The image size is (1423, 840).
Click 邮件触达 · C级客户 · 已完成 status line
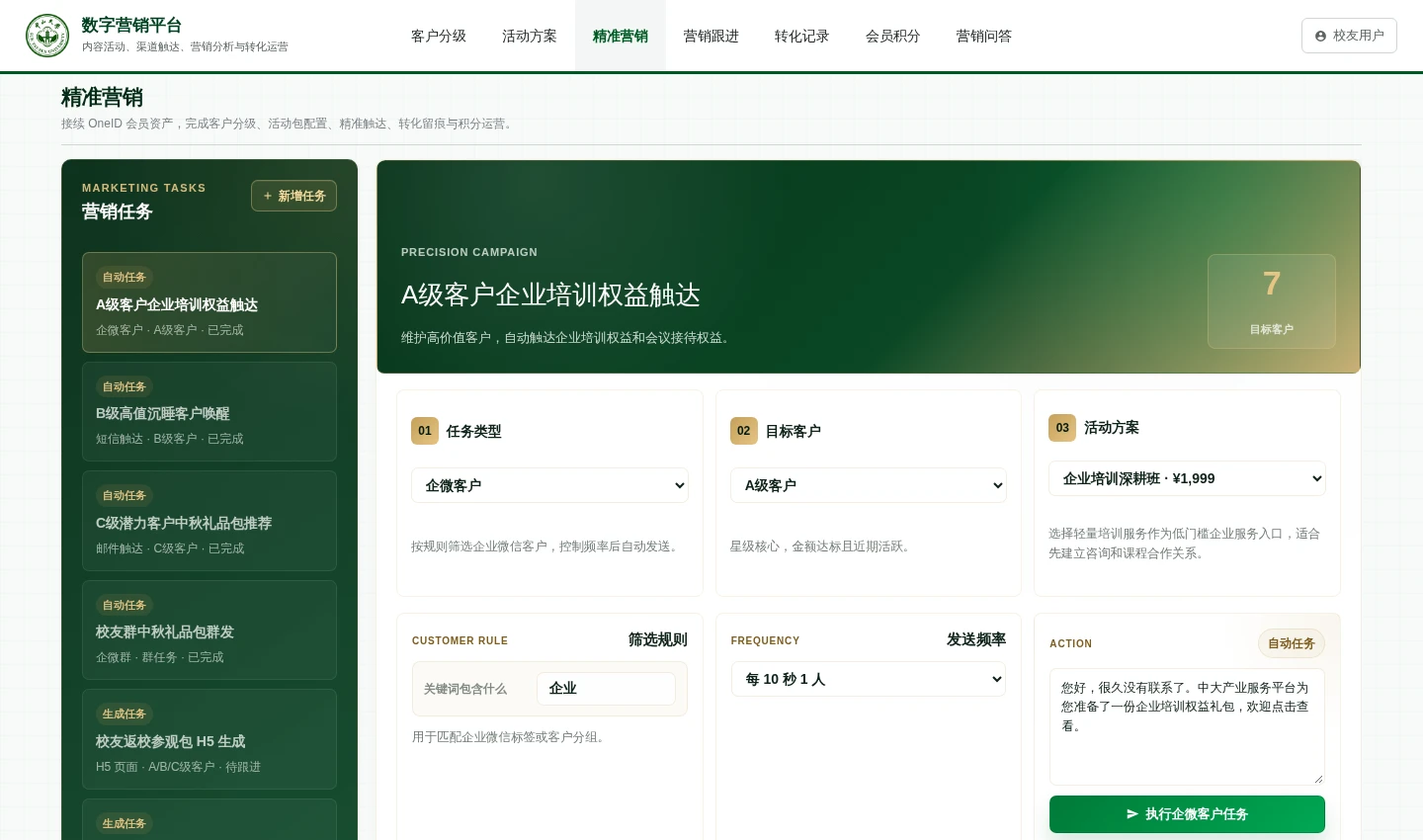pyautogui.click(x=170, y=548)
